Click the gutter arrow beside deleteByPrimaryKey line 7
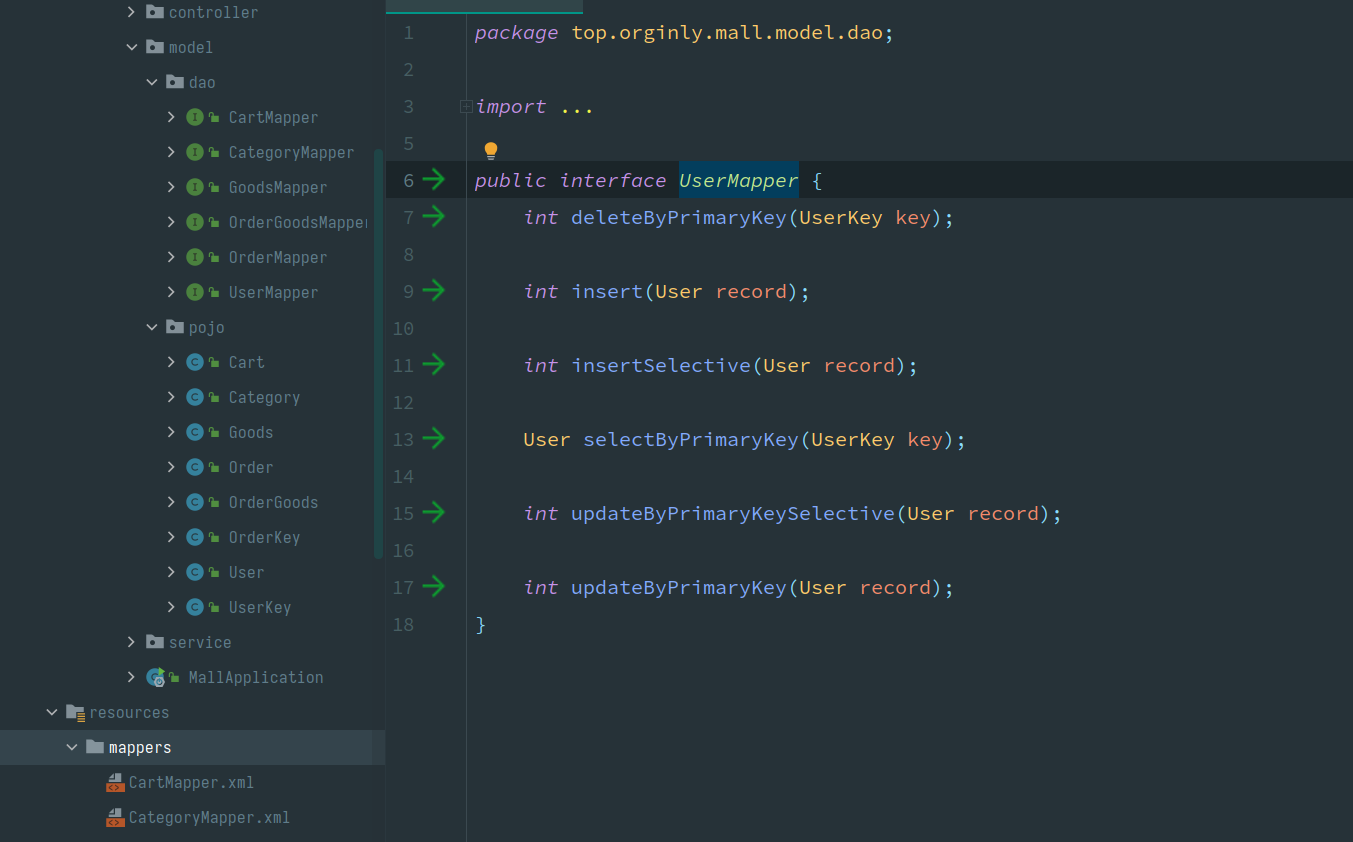Image resolution: width=1353 pixels, height=842 pixels. pos(434,216)
